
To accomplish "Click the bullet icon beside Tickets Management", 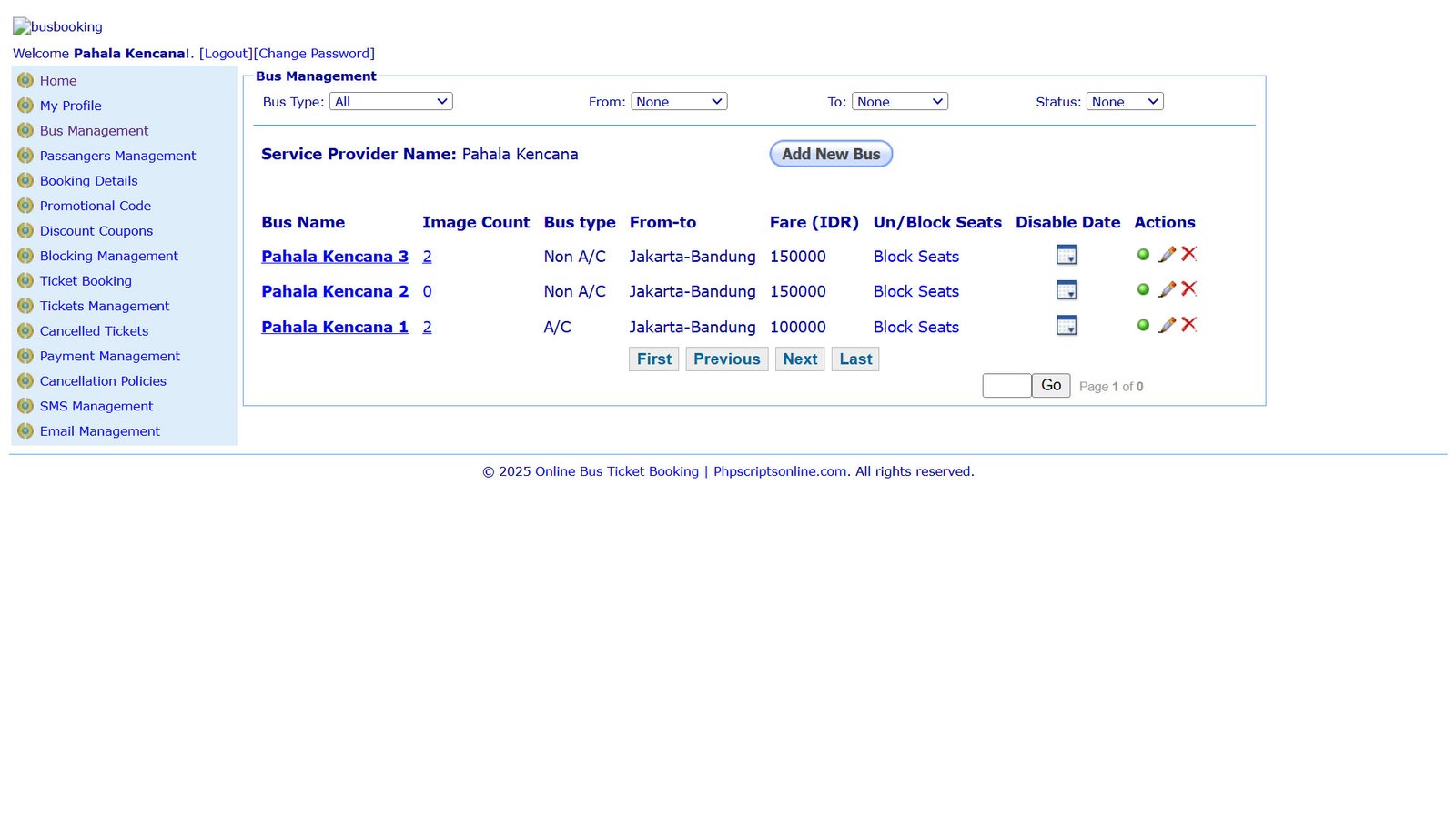I will click(25, 306).
